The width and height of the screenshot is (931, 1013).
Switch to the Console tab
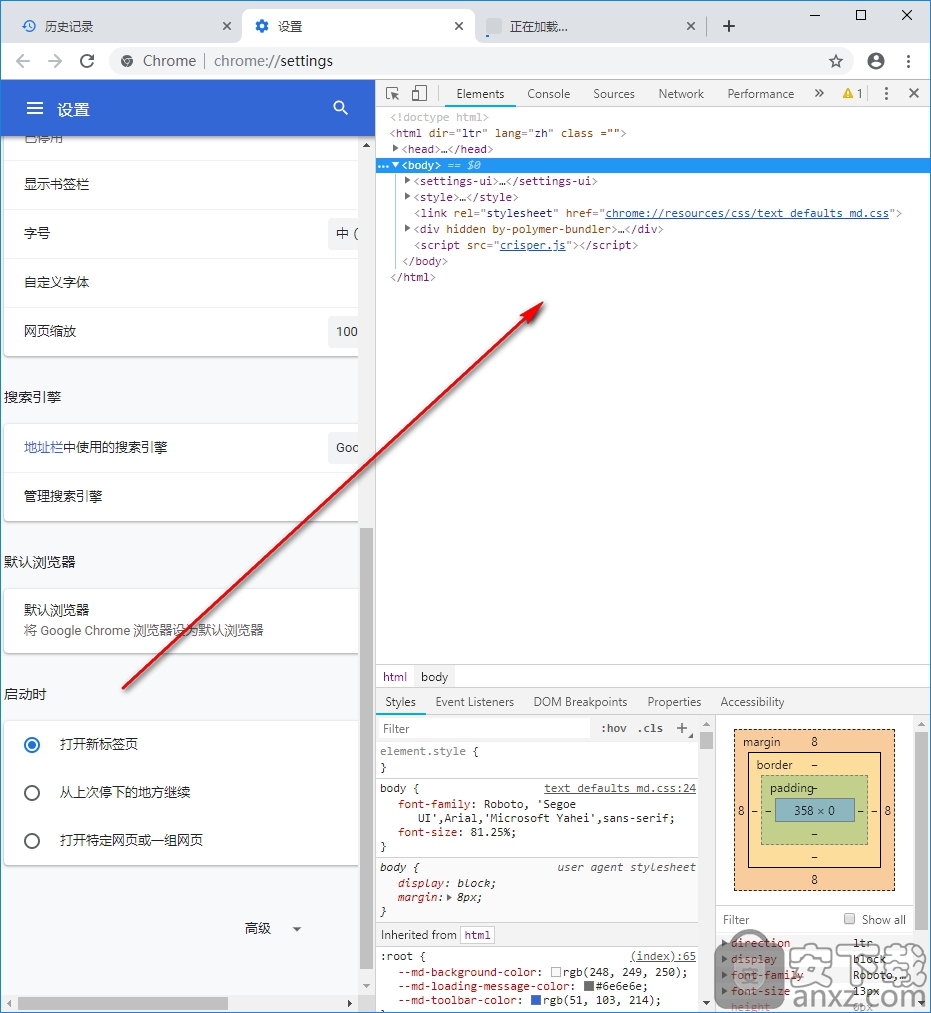click(548, 94)
